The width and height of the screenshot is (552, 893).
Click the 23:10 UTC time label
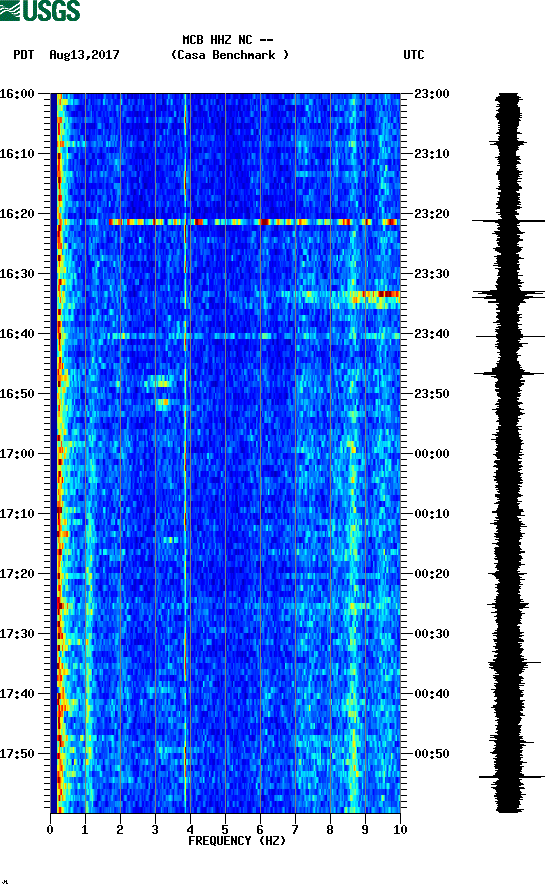(432, 154)
